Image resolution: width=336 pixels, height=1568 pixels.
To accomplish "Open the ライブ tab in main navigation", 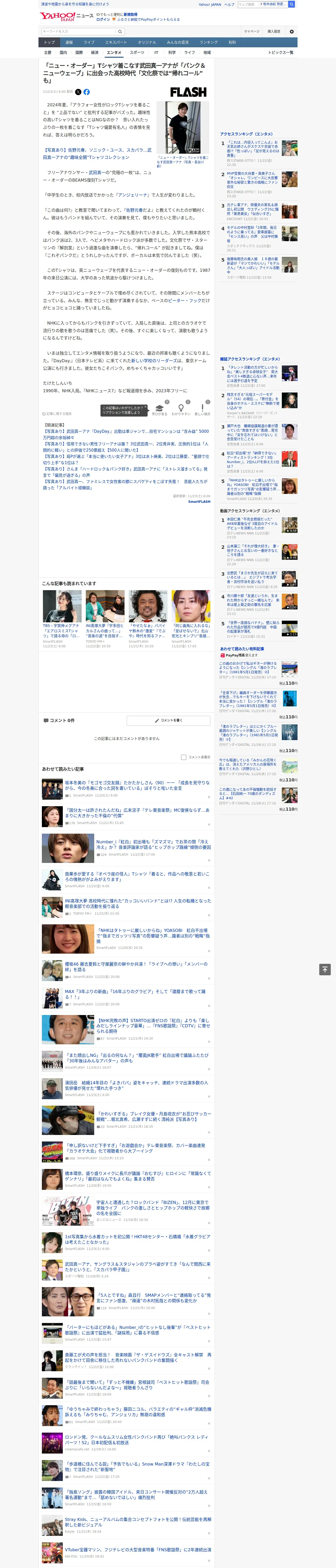I will [x=89, y=42].
